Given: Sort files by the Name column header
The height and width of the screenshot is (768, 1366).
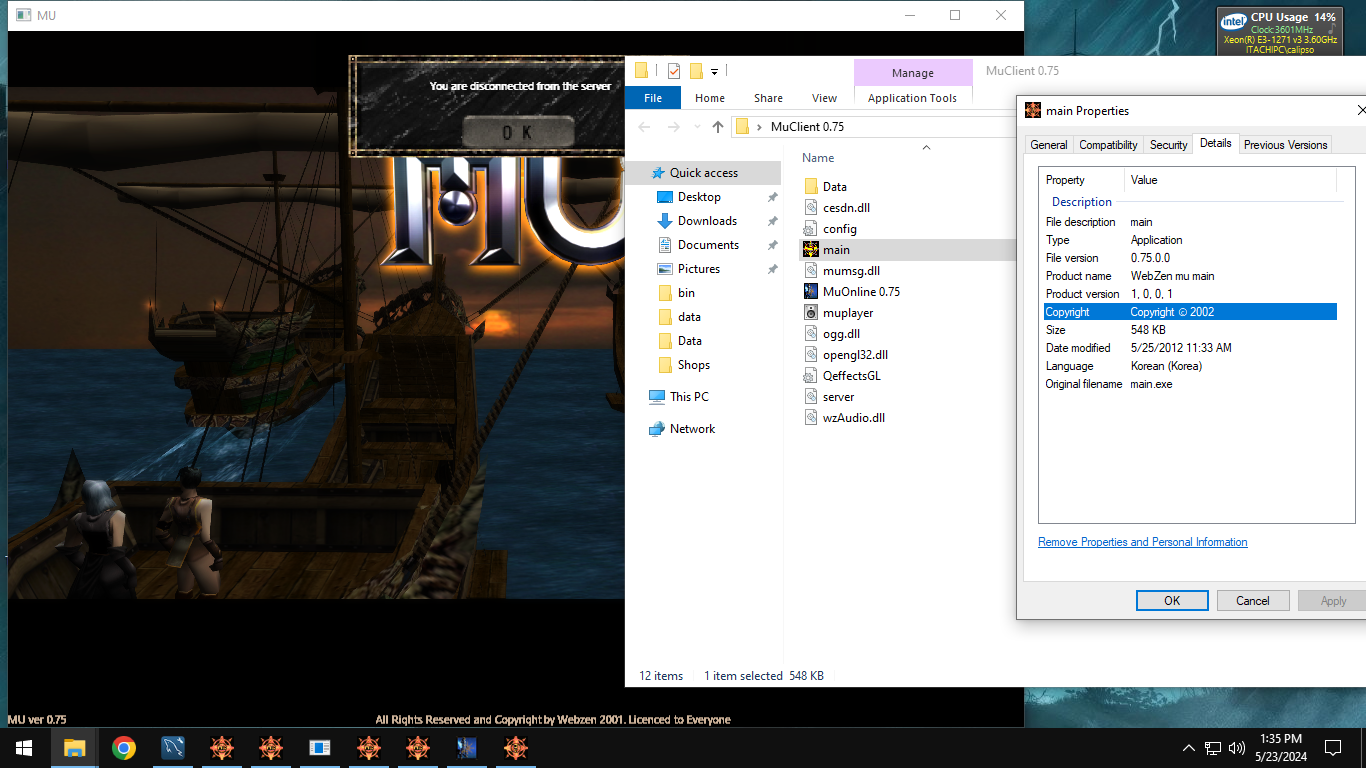Looking at the screenshot, I should tap(818, 158).
